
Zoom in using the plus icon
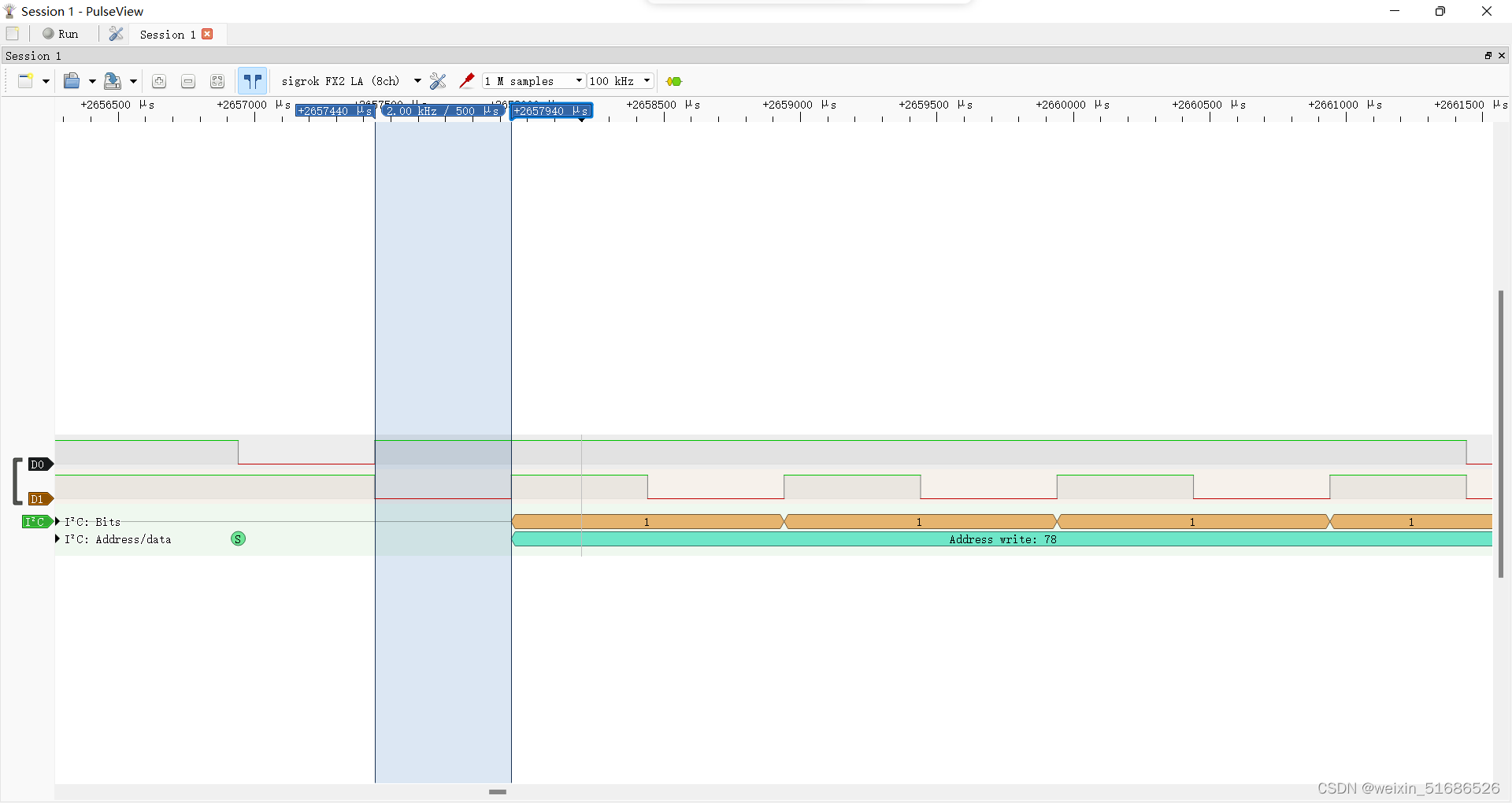click(159, 81)
